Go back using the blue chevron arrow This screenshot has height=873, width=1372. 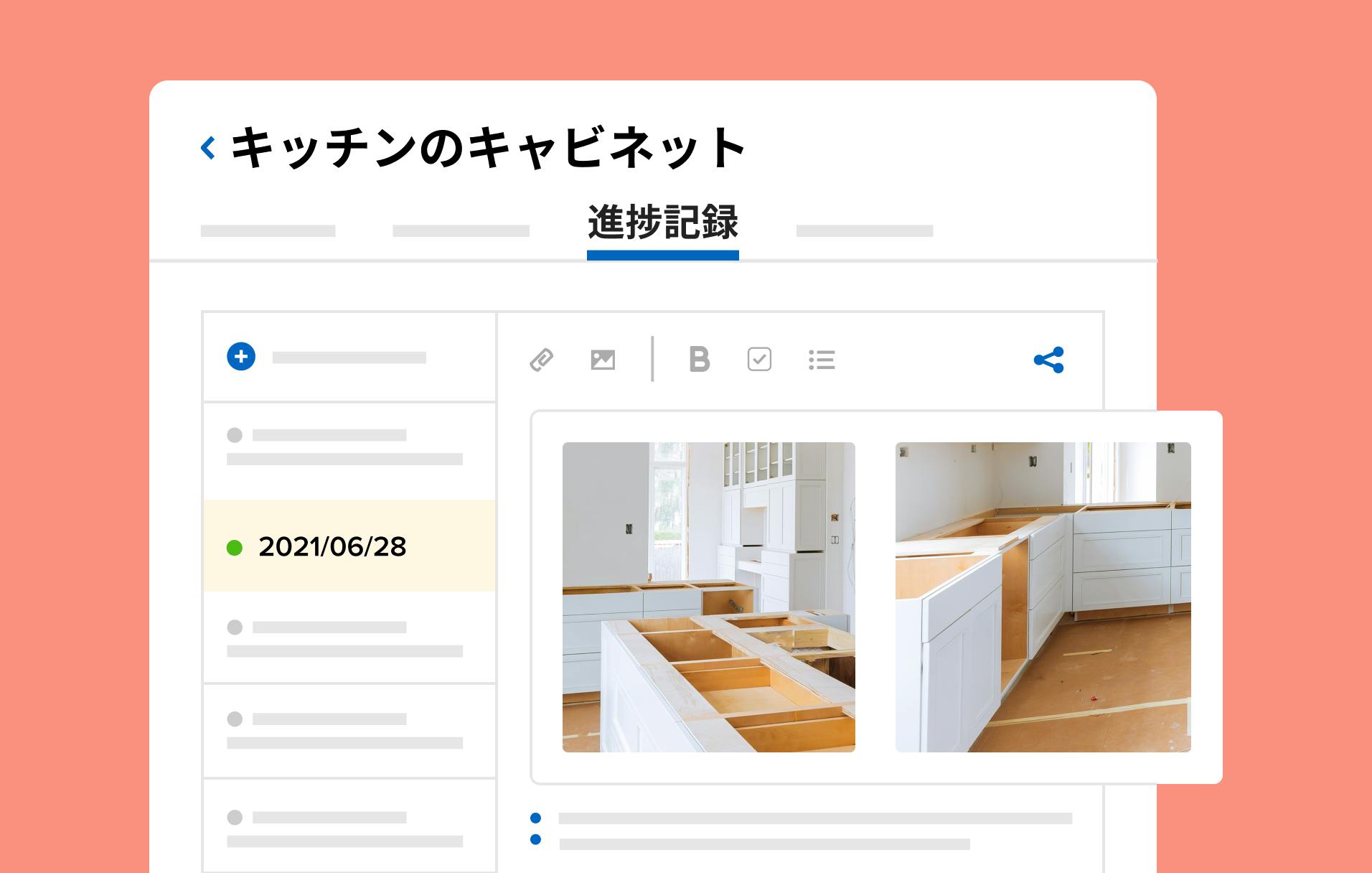(x=208, y=148)
